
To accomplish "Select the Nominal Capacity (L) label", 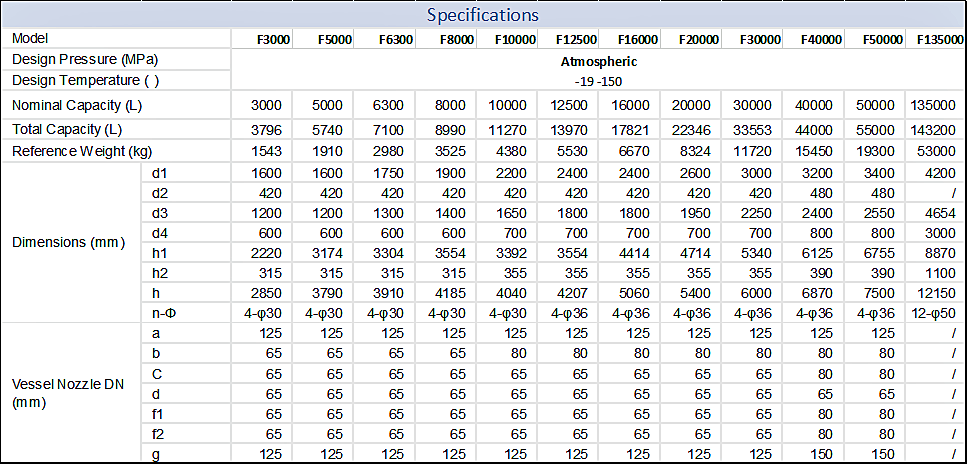I will click(x=77, y=105).
